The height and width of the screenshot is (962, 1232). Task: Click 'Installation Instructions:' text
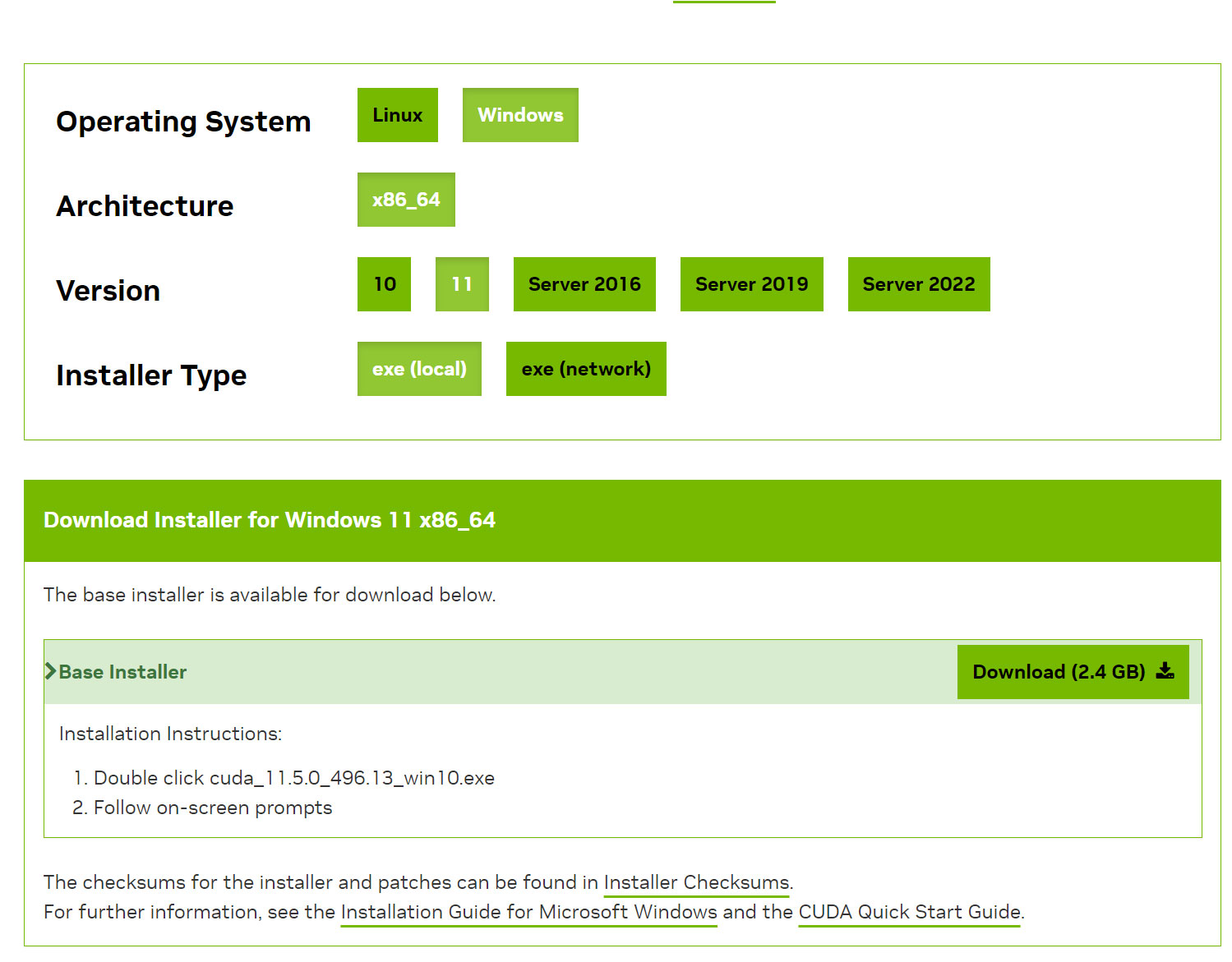170,734
